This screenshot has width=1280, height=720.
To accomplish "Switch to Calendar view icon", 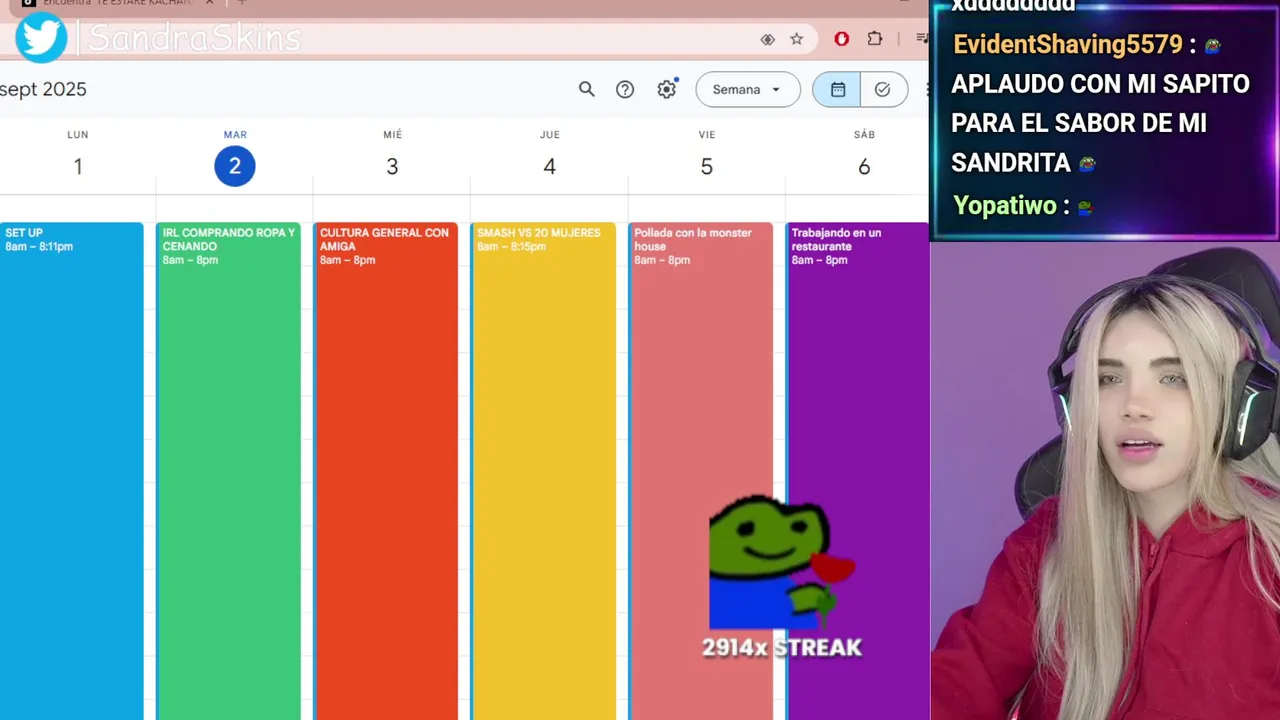I will [837, 89].
